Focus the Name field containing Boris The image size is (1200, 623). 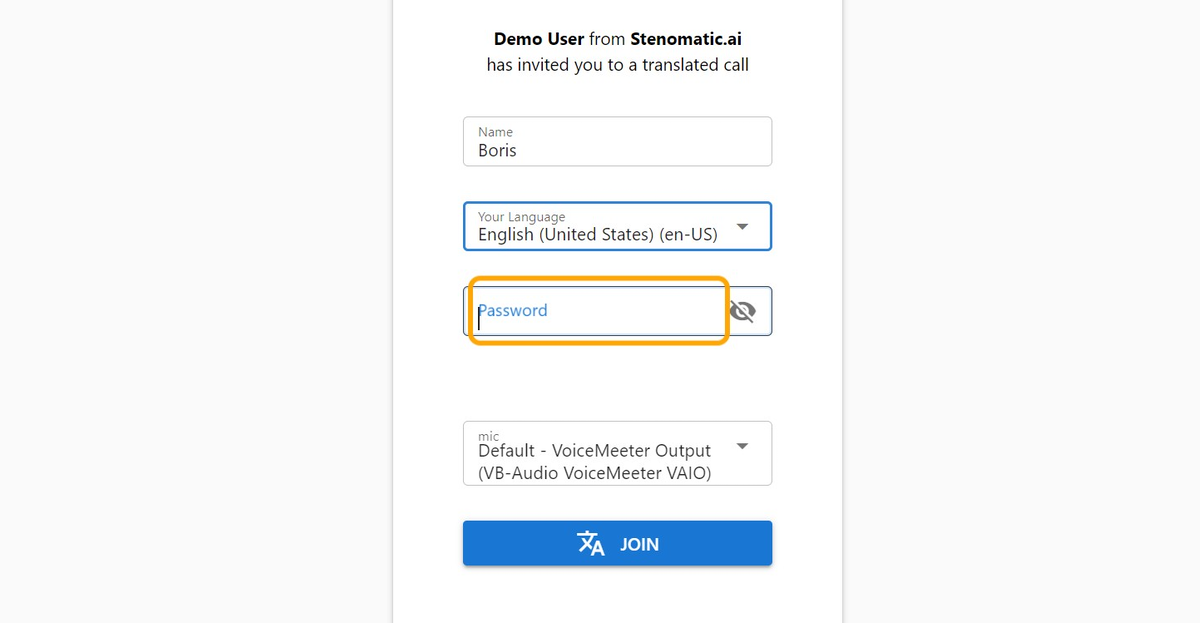(617, 142)
